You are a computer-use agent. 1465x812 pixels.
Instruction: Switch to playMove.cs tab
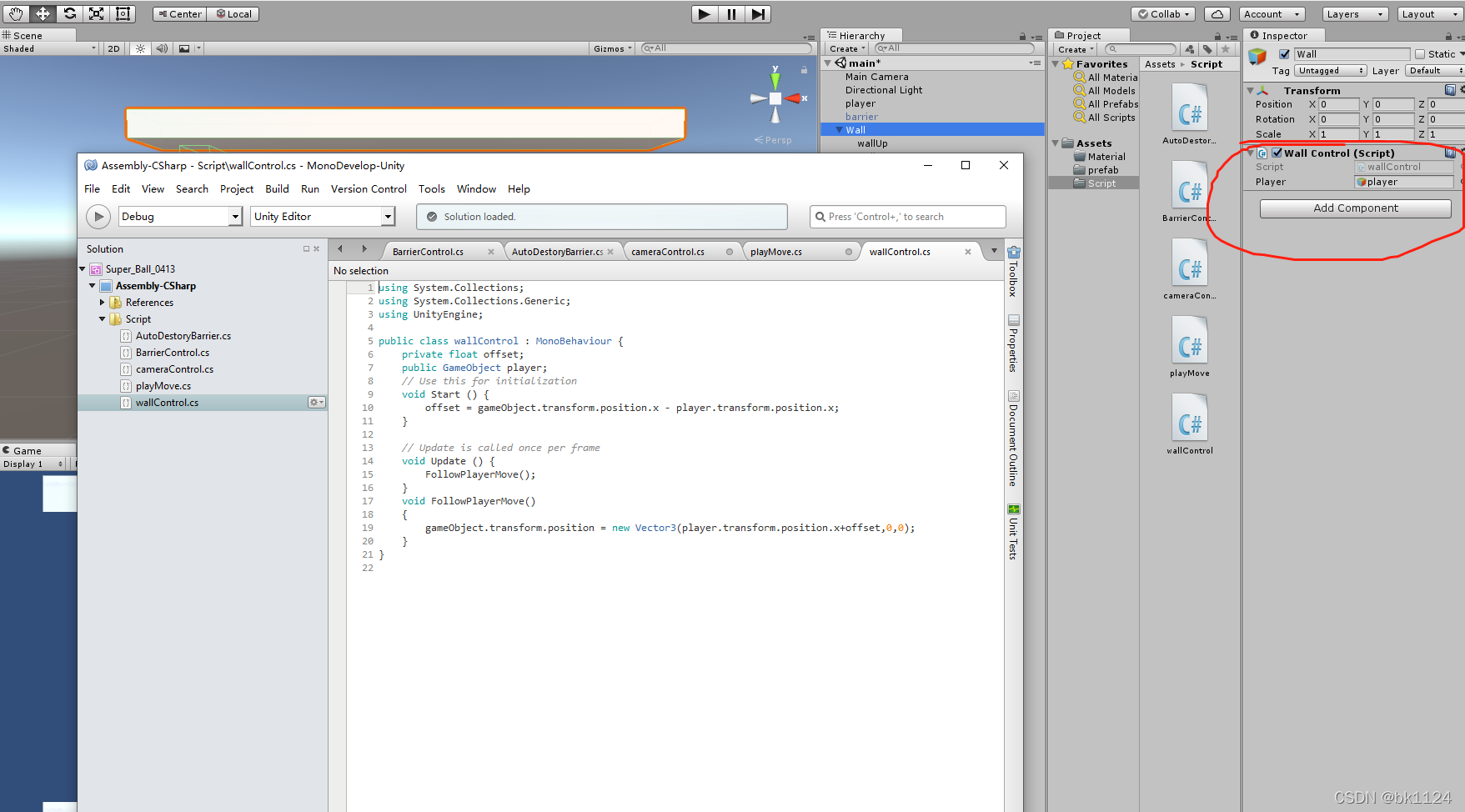click(x=776, y=252)
